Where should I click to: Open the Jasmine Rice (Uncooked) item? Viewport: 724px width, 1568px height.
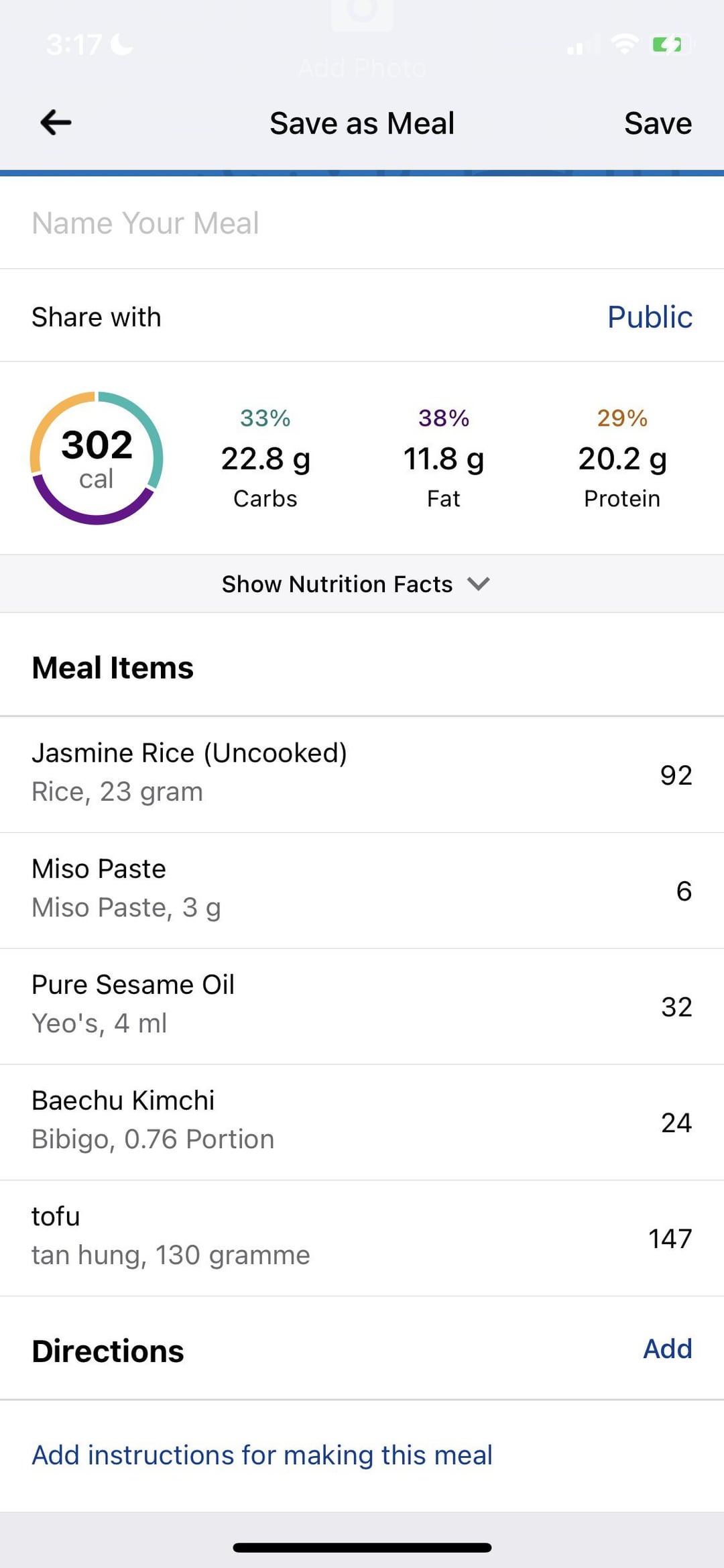click(x=362, y=773)
